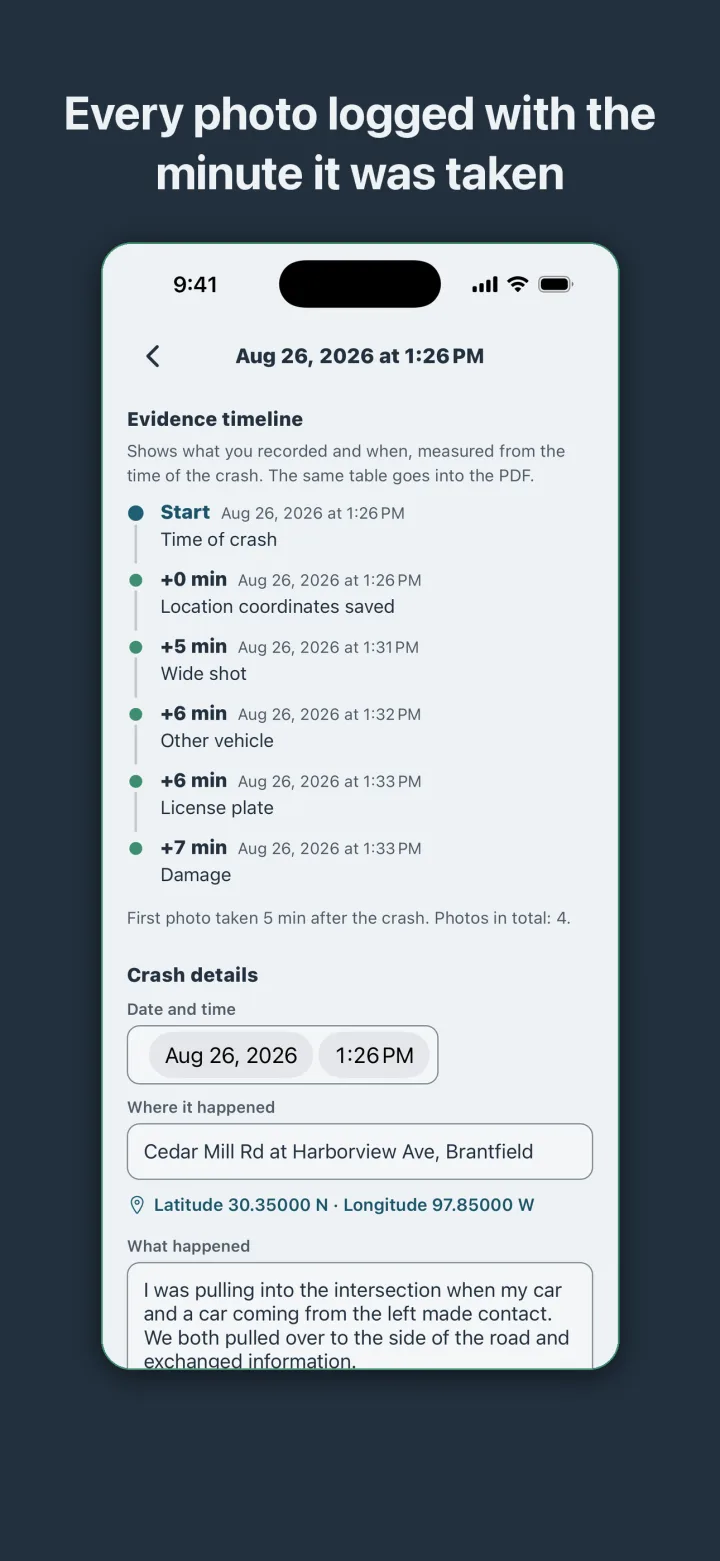
Task: Tap the location pin icon
Action: click(x=137, y=1206)
